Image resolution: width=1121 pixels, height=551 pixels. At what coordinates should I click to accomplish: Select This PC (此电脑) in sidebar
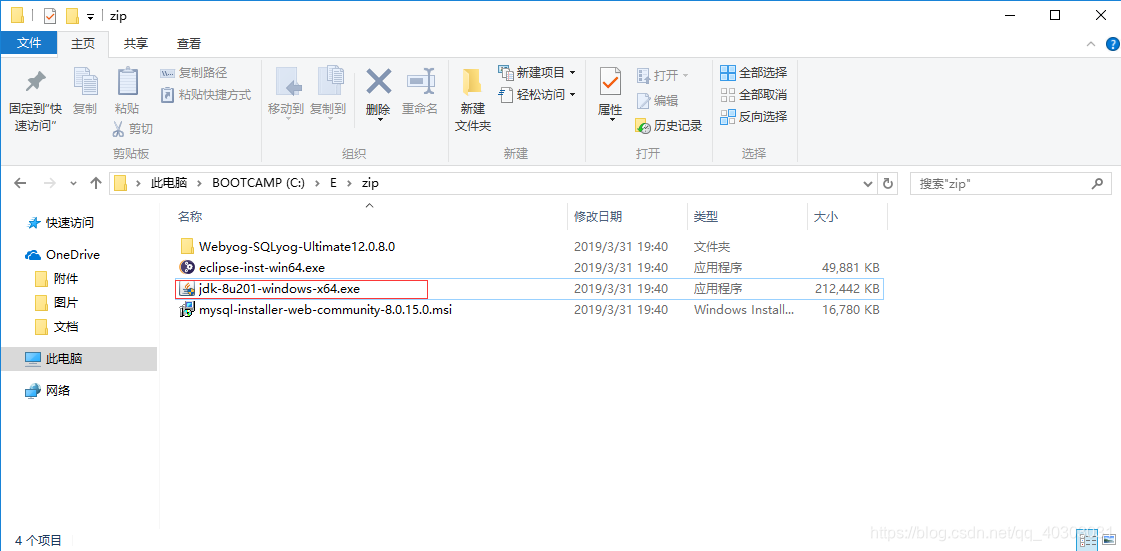pos(79,359)
